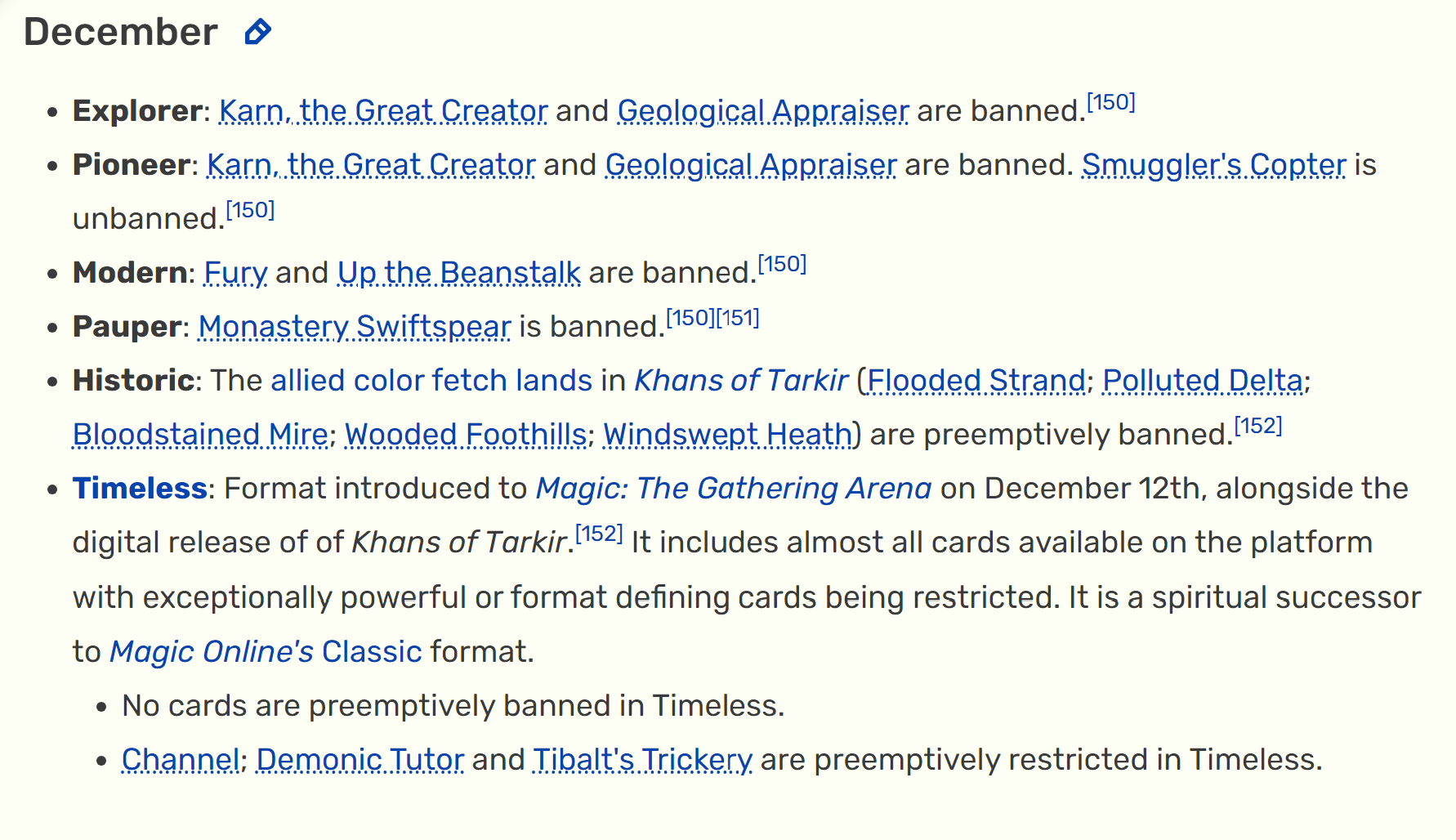The width and height of the screenshot is (1456, 840).
Task: Open the Demonic Tutor link
Action: point(360,760)
